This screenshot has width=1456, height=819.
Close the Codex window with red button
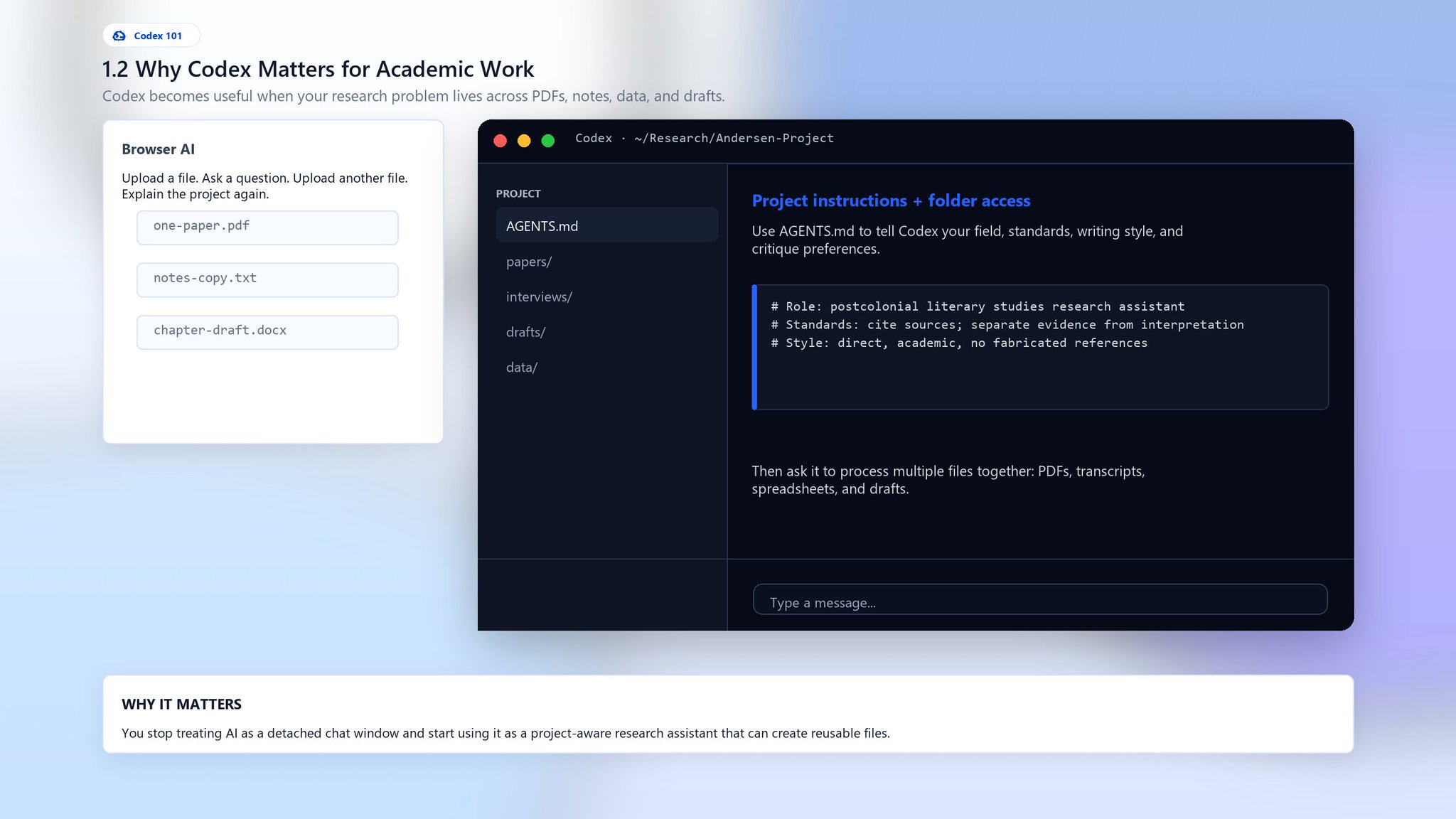(500, 141)
